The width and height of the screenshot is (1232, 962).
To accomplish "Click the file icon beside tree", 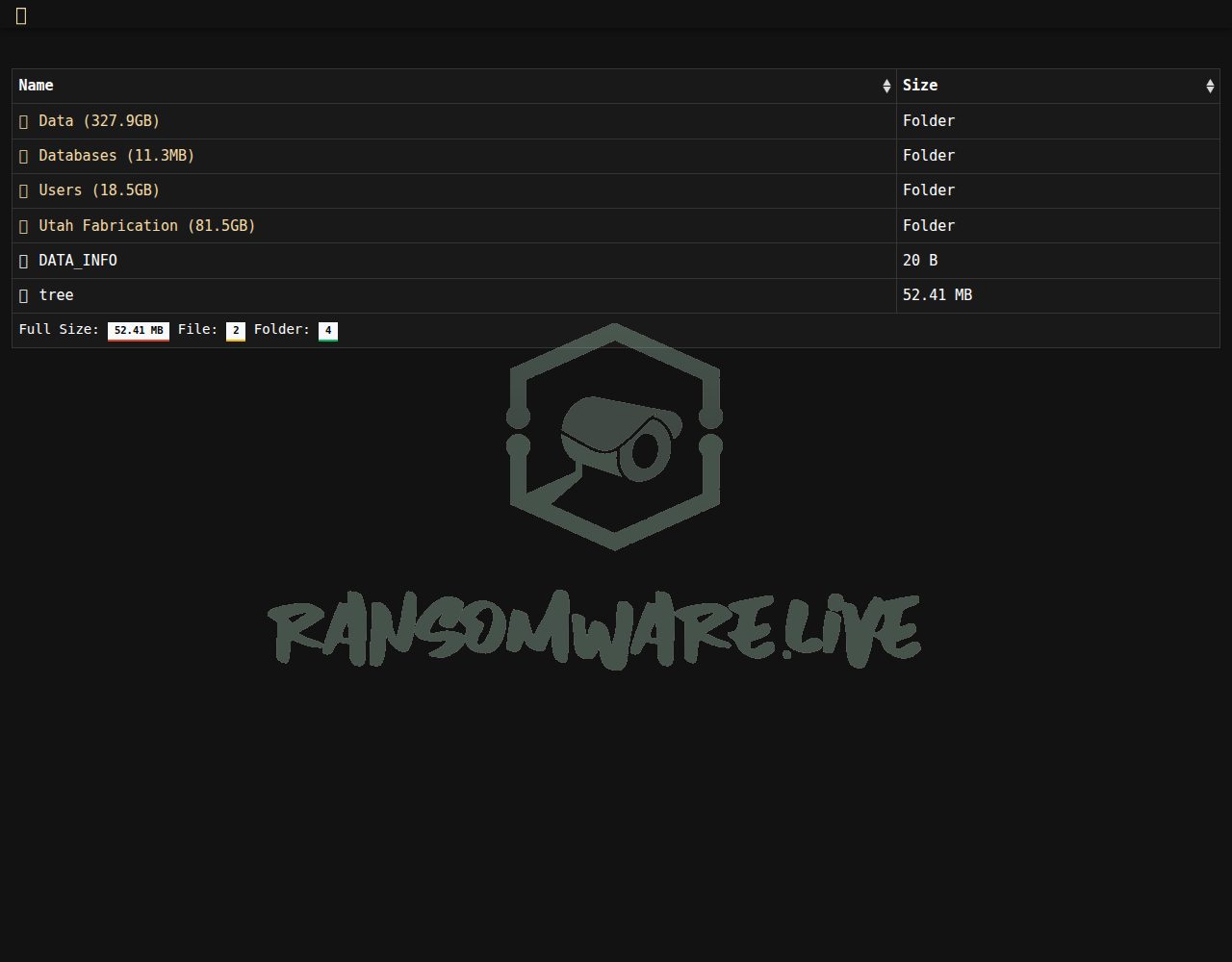I will click(24, 295).
